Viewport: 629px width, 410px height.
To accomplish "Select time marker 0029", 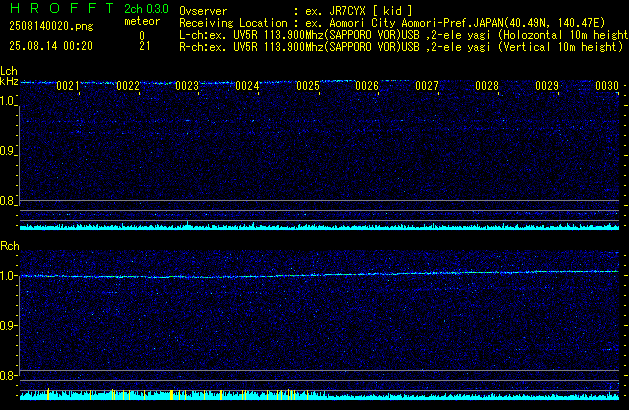I will [547, 86].
